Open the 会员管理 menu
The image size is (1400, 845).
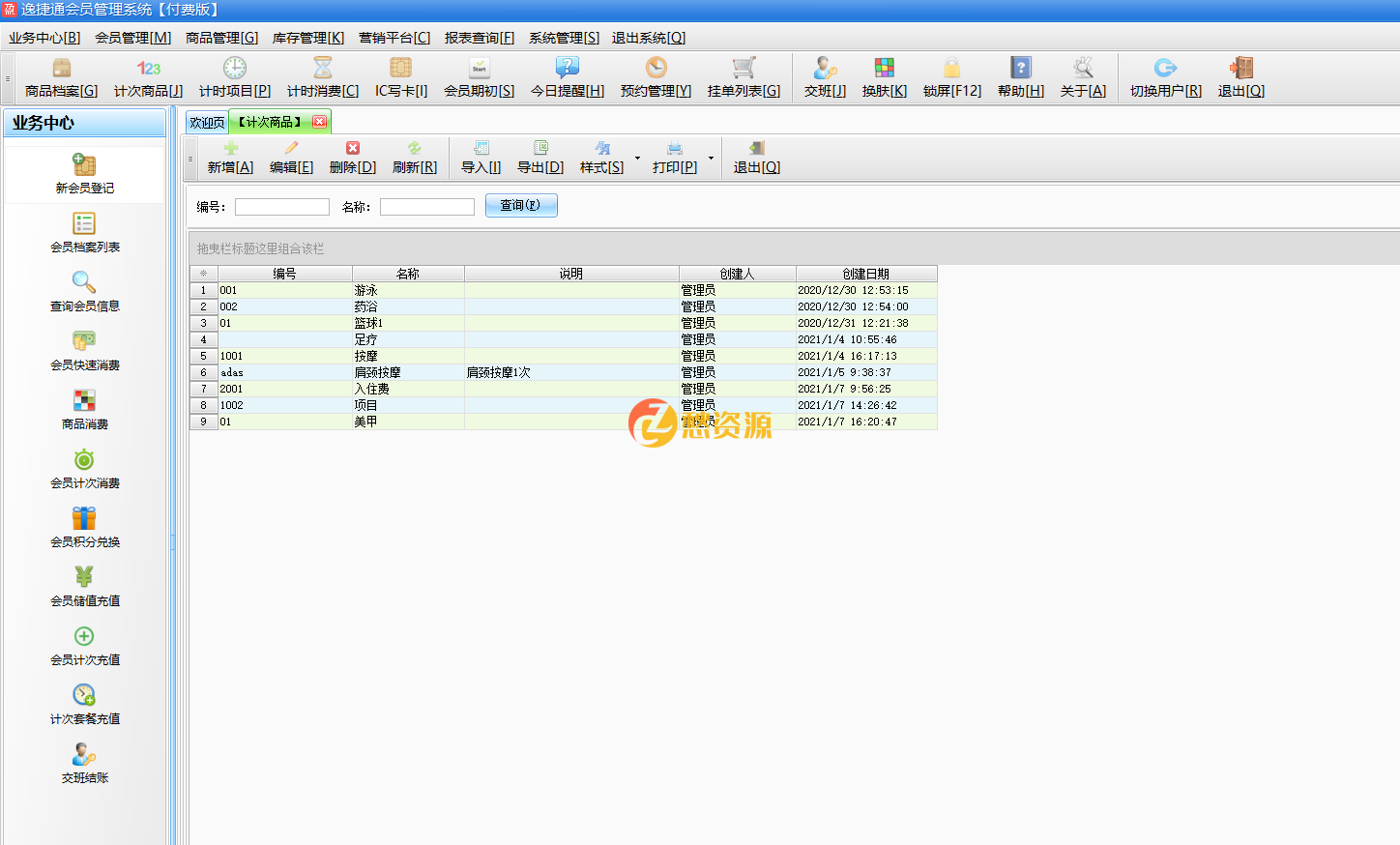[x=132, y=38]
